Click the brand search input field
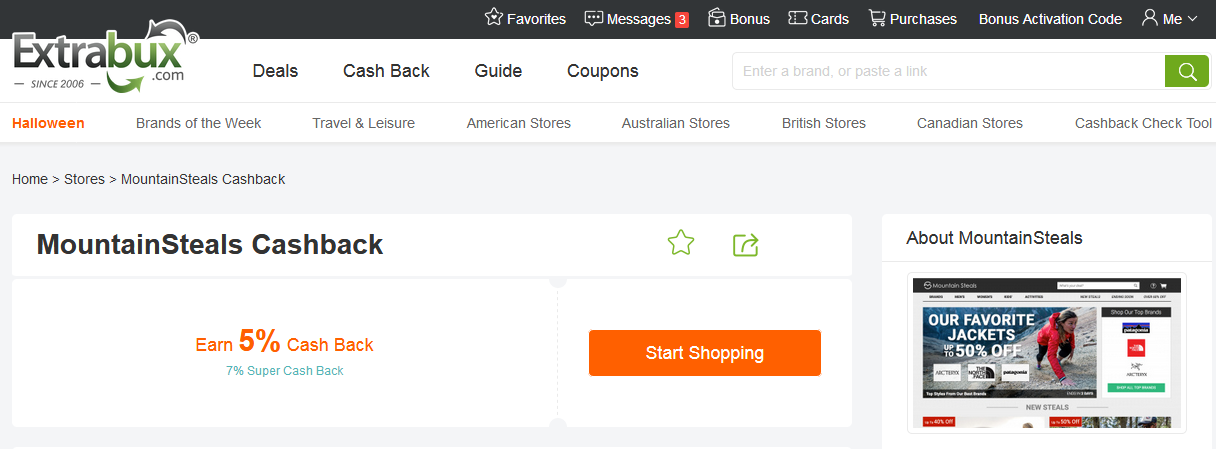 (x=950, y=71)
